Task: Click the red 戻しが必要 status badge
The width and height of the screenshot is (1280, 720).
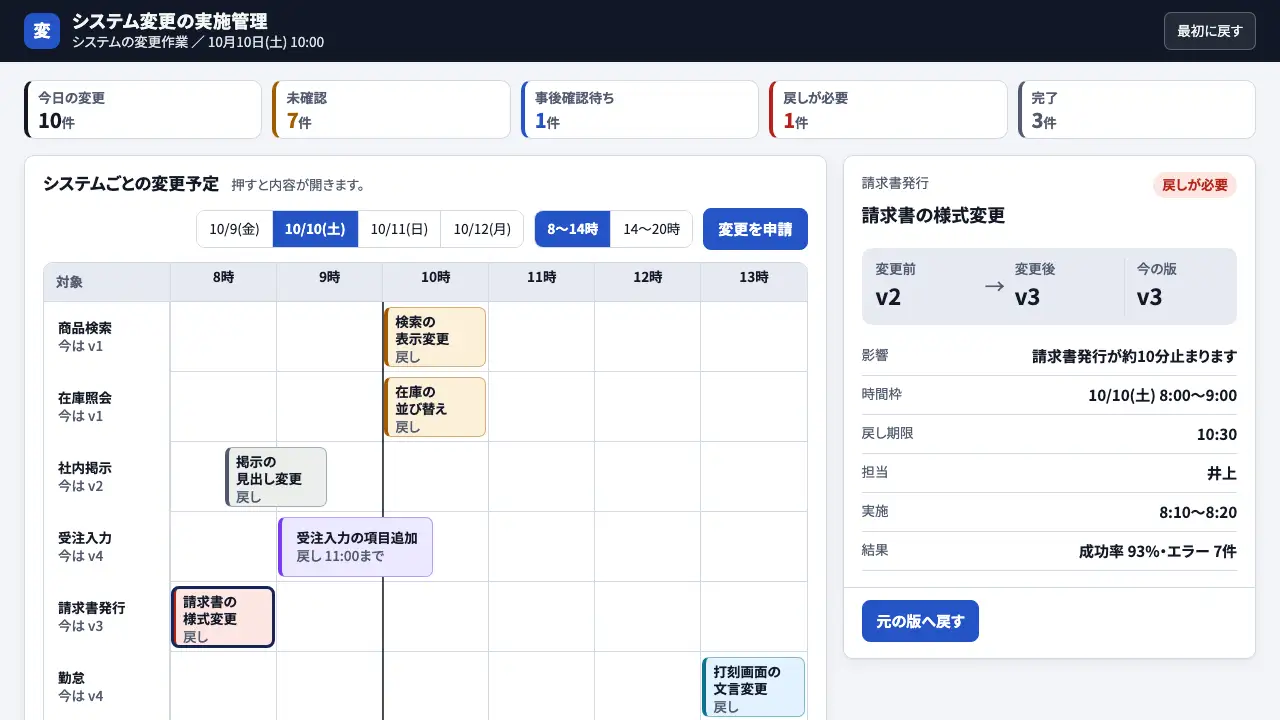Action: pyautogui.click(x=1195, y=185)
